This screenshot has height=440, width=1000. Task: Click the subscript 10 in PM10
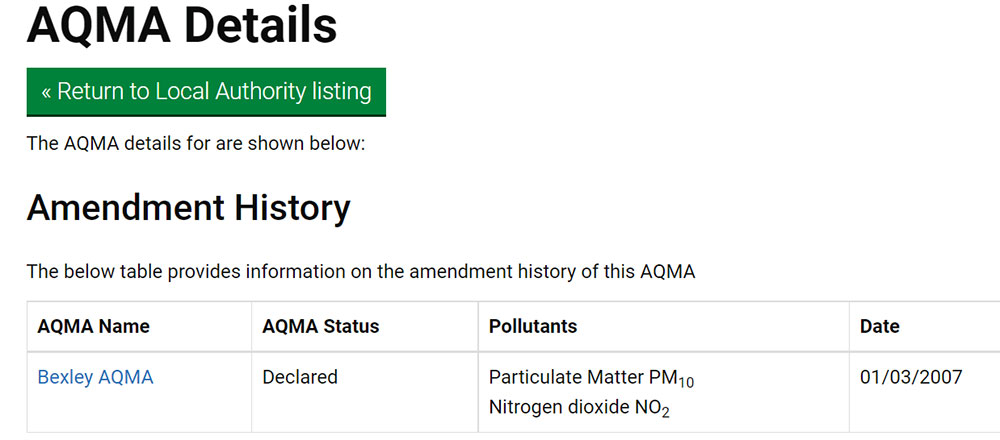[685, 384]
